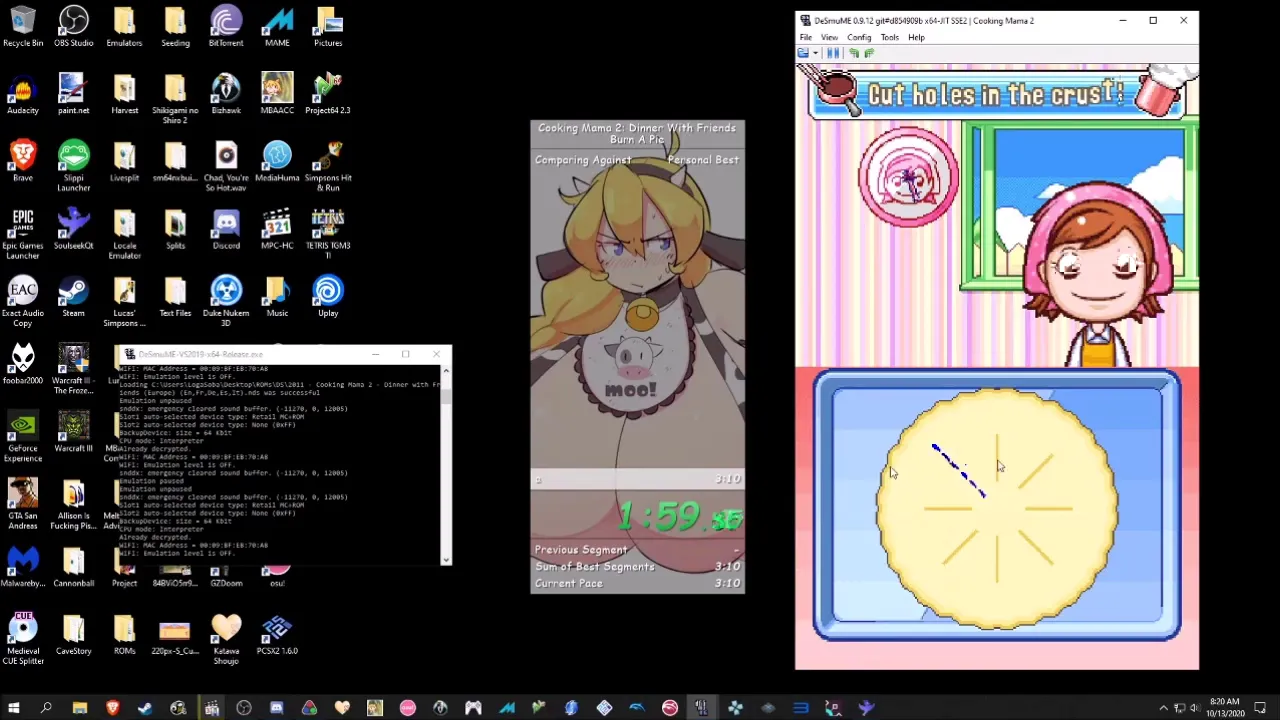Viewport: 1280px width, 720px height.
Task: Click the first green rotate arrow in DeSmuME toolbar
Action: [854, 53]
